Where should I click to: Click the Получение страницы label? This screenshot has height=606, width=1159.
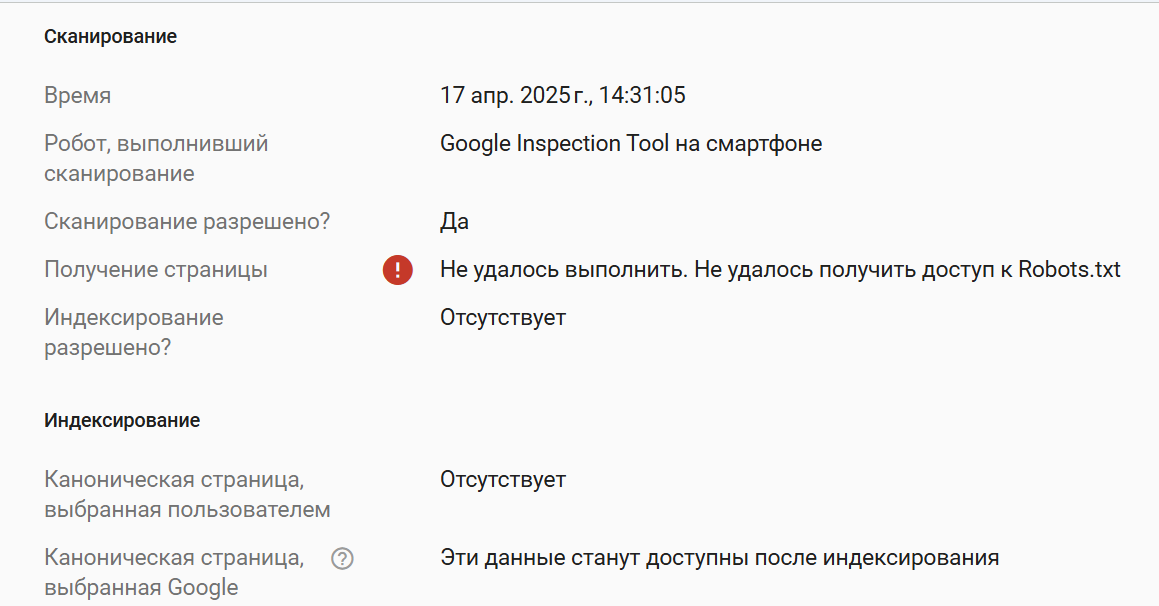point(156,270)
